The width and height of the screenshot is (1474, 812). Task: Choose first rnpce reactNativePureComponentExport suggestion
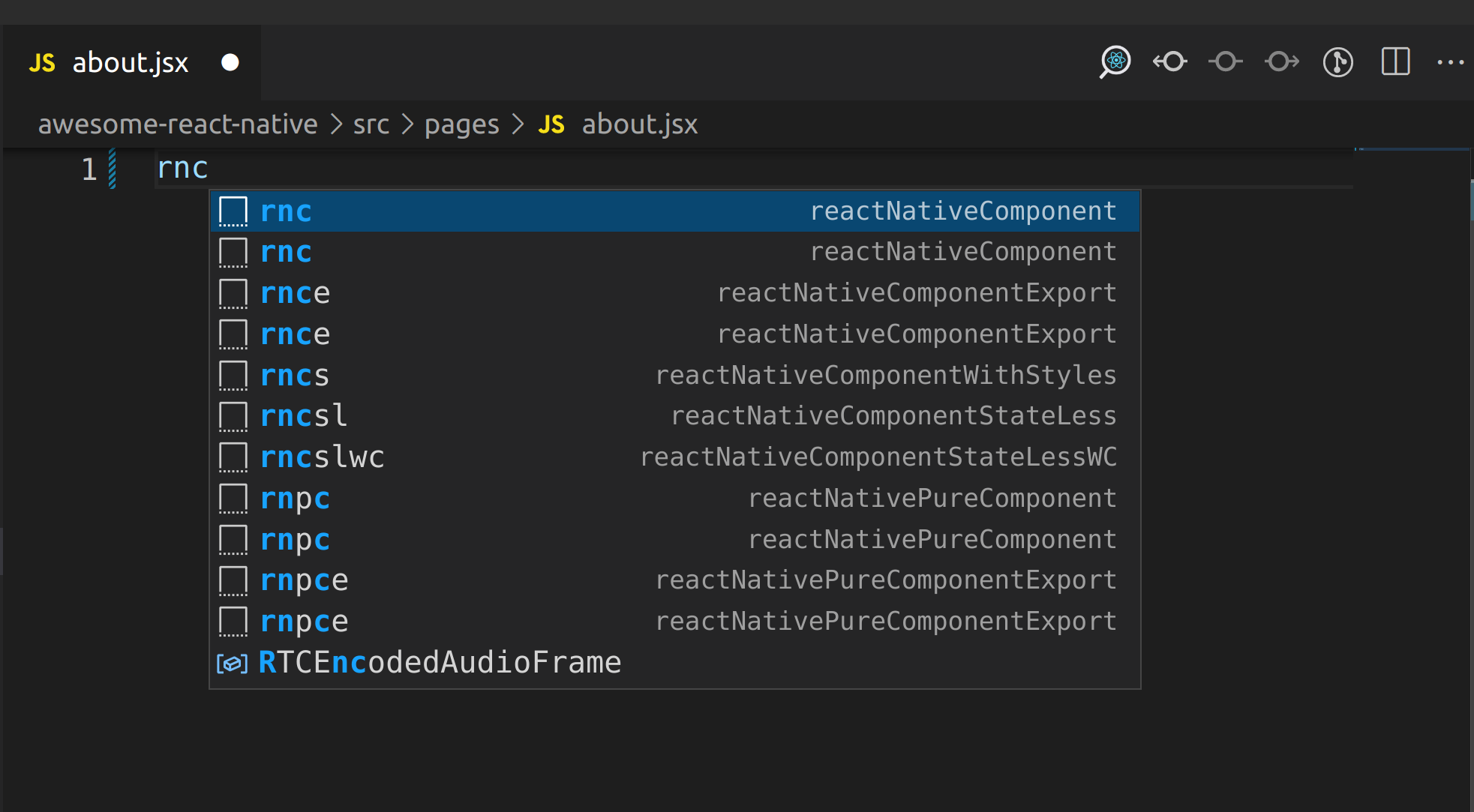(675, 580)
